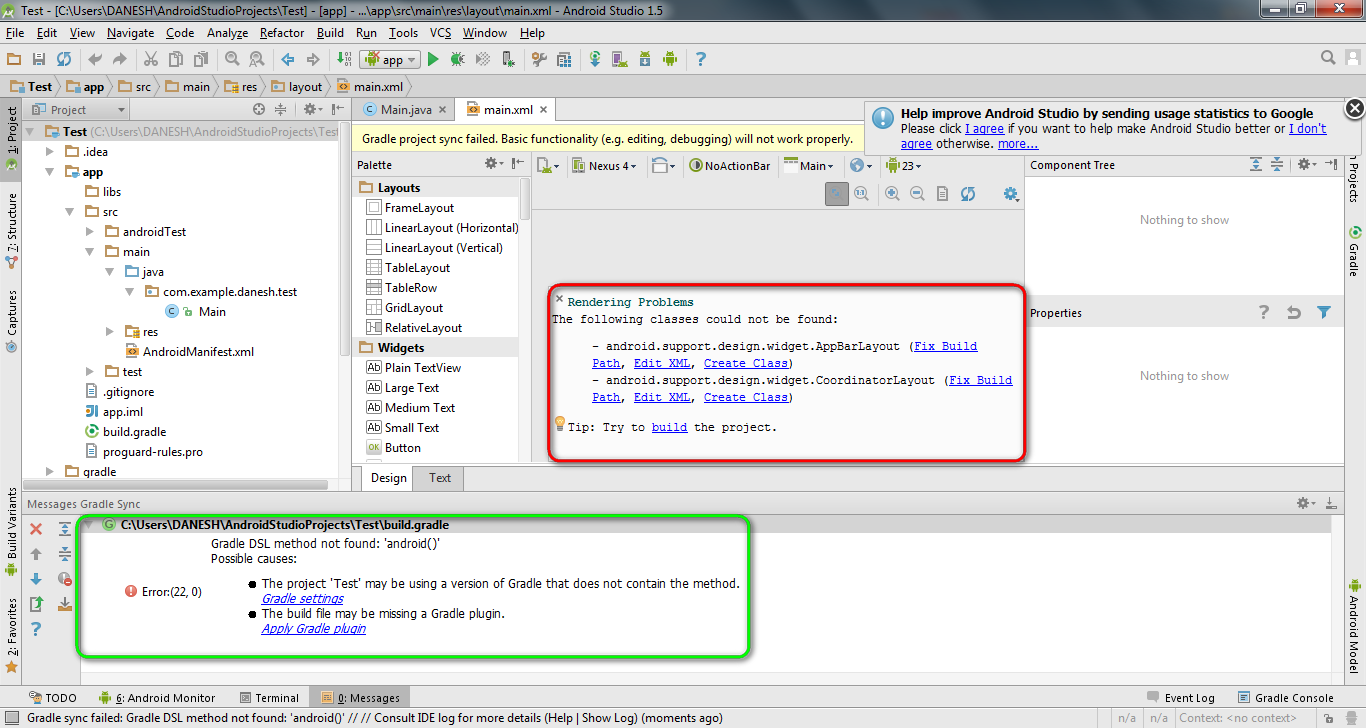This screenshot has height=728, width=1366.
Task: Expand the res folder in project tree
Action: point(110,332)
